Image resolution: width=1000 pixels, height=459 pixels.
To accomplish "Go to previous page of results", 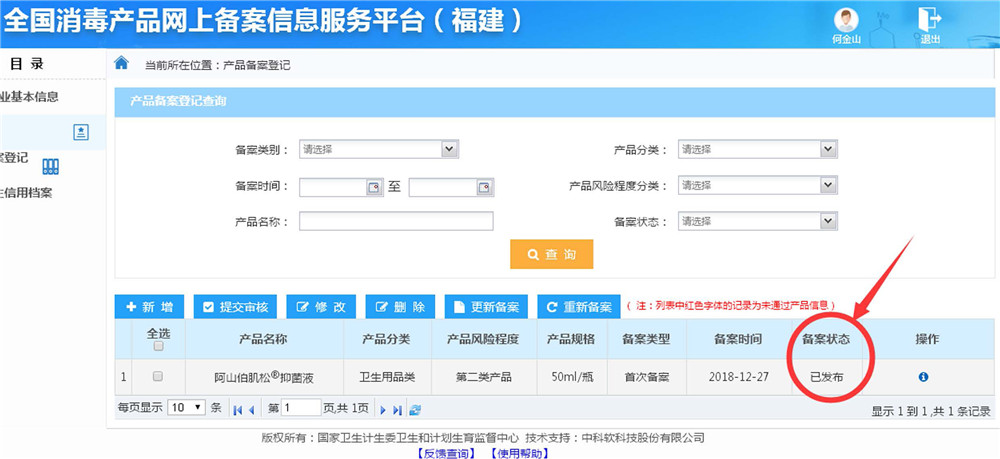I will click(251, 410).
